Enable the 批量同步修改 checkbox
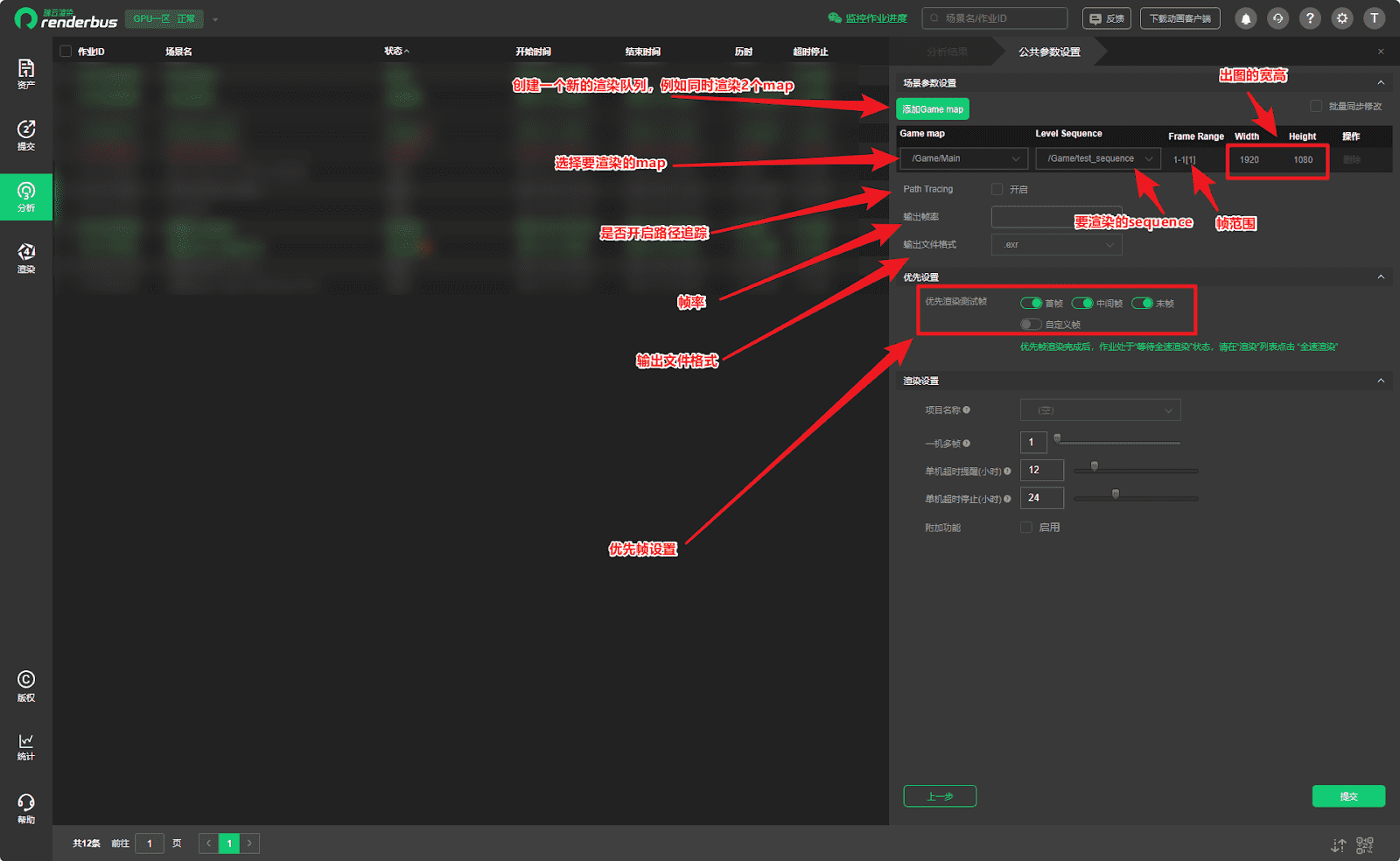This screenshot has height=861, width=1400. tap(1316, 106)
